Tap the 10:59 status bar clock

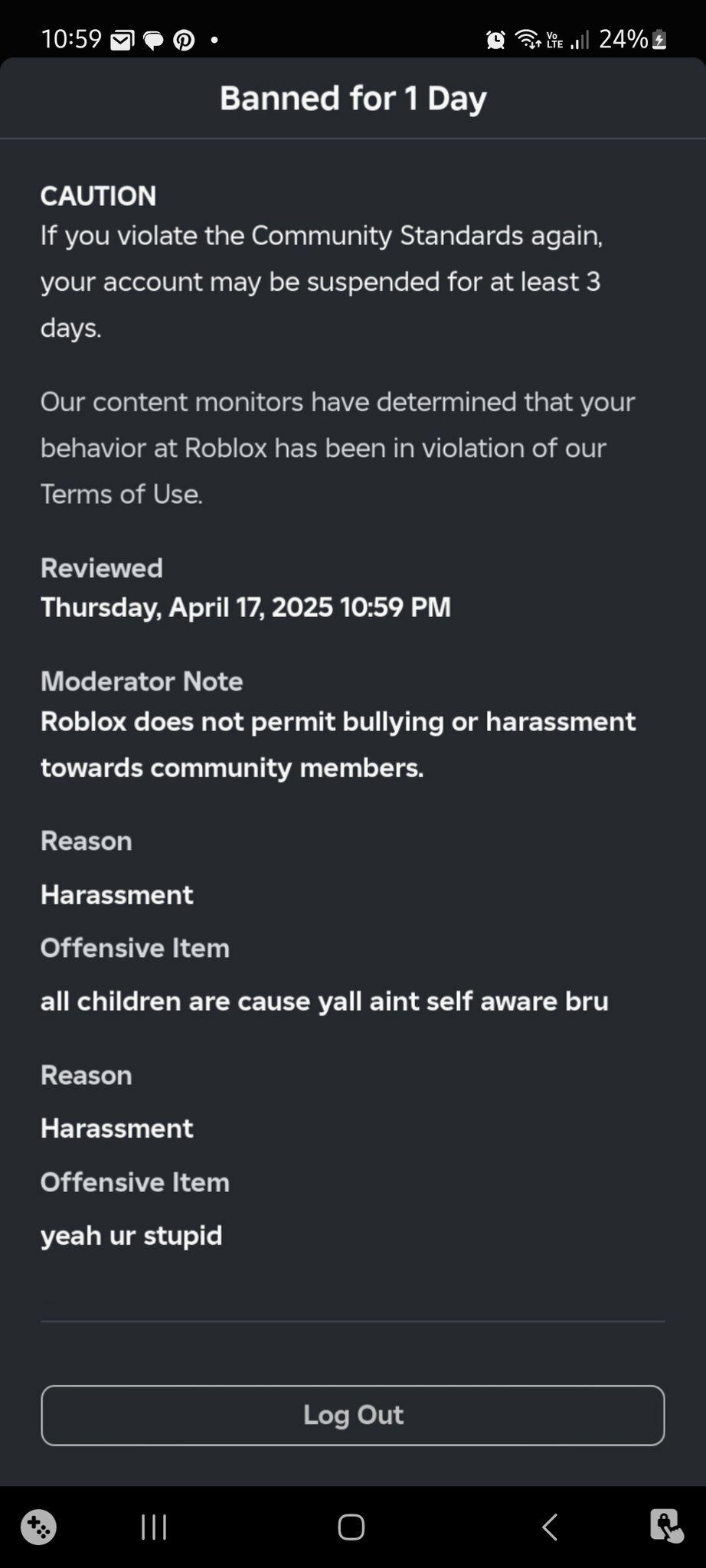(71, 38)
